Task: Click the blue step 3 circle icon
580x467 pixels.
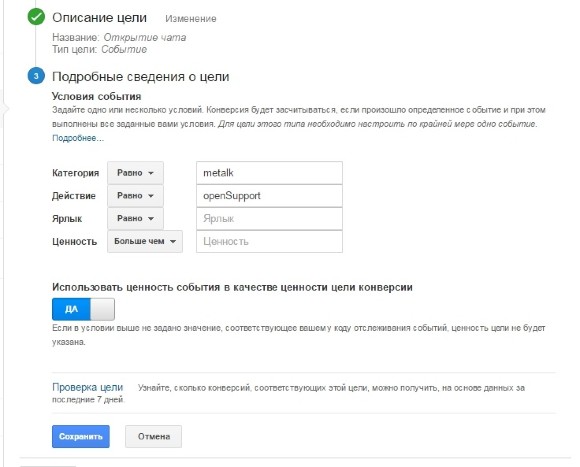Action: (36, 76)
